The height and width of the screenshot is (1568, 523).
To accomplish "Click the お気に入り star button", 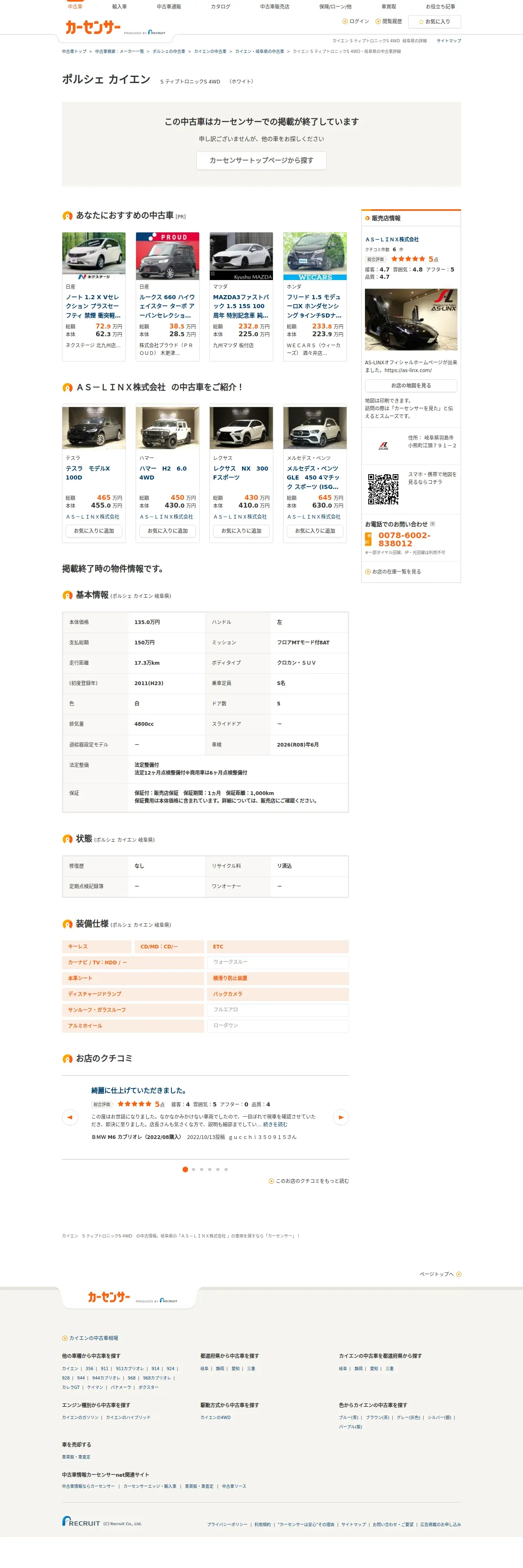I will [x=434, y=22].
